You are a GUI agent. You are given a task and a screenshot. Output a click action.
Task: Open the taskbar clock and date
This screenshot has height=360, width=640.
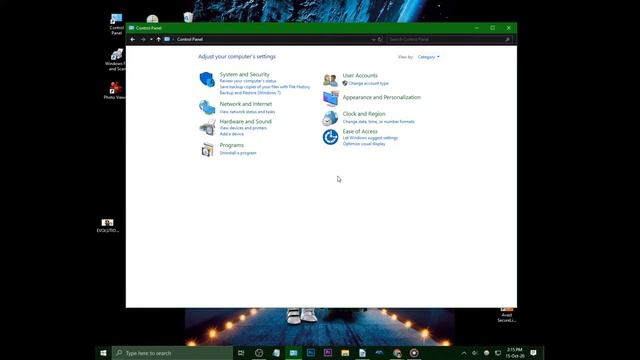[x=515, y=353]
